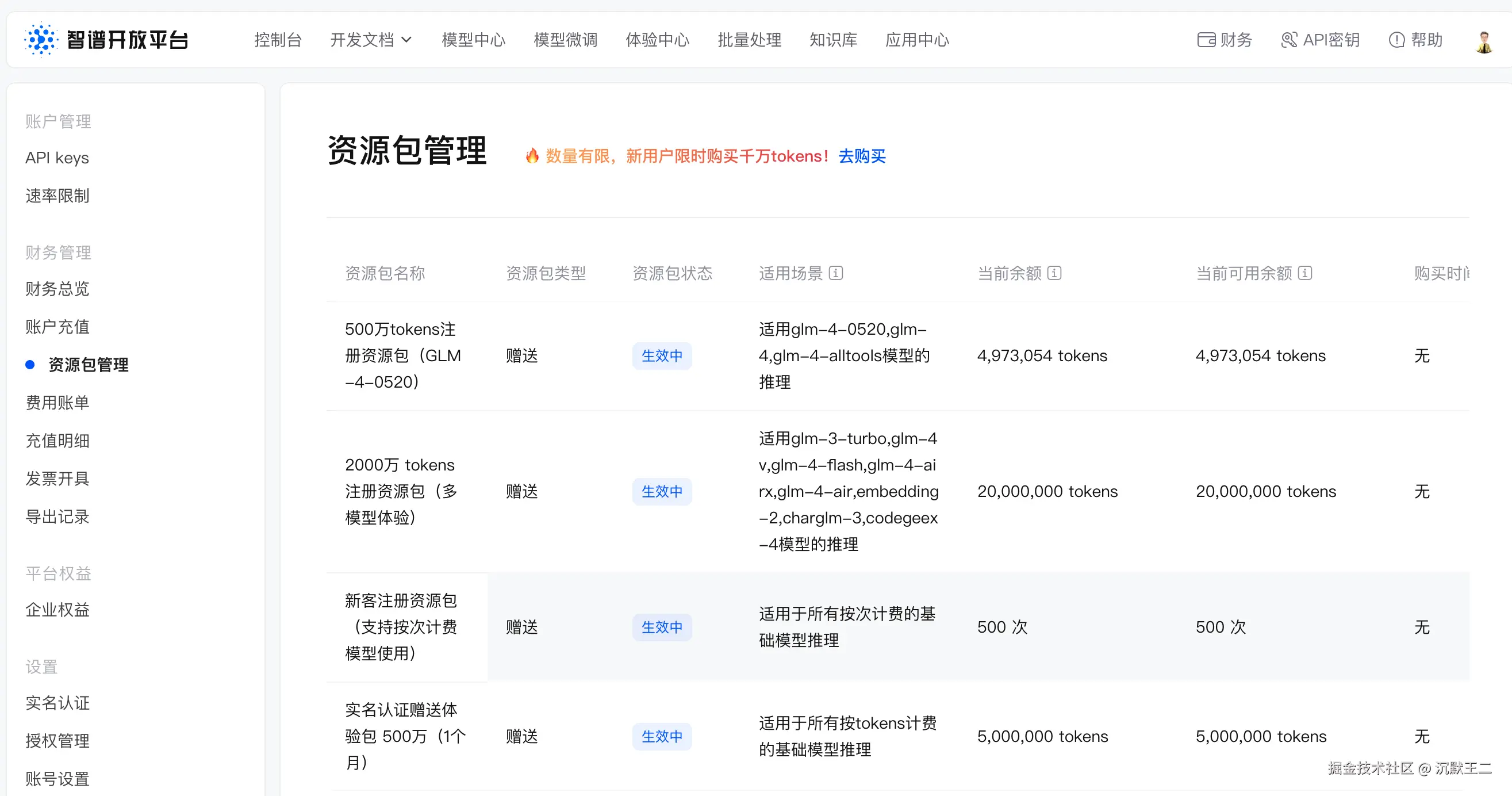The width and height of the screenshot is (1512, 796).
Task: Open 账户充值 in the sidebar
Action: point(57,326)
